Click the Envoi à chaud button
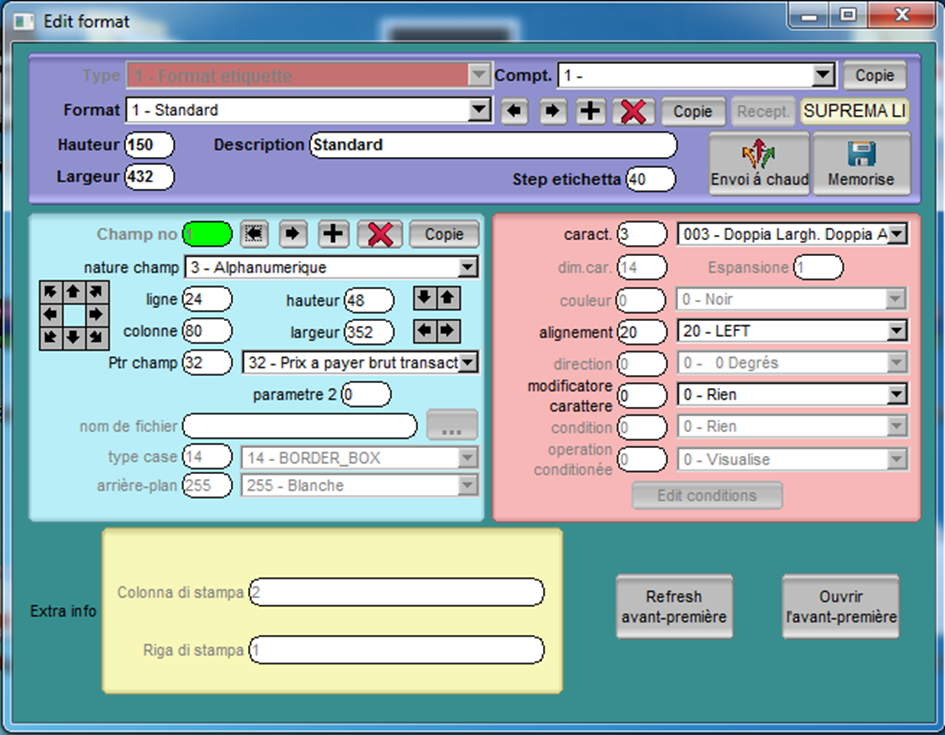The width and height of the screenshot is (945, 735). [758, 165]
